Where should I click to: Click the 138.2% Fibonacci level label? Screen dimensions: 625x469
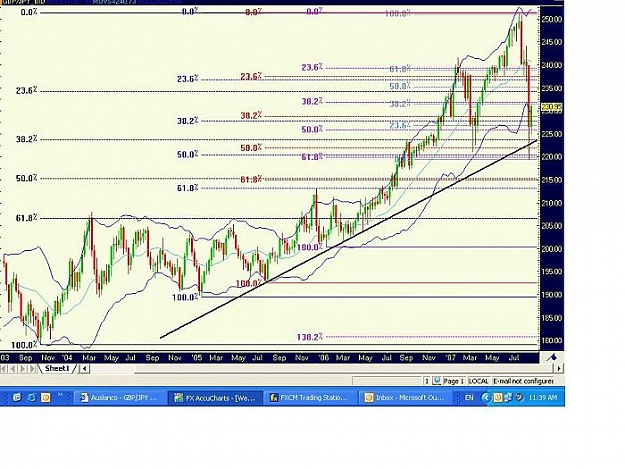pyautogui.click(x=309, y=337)
